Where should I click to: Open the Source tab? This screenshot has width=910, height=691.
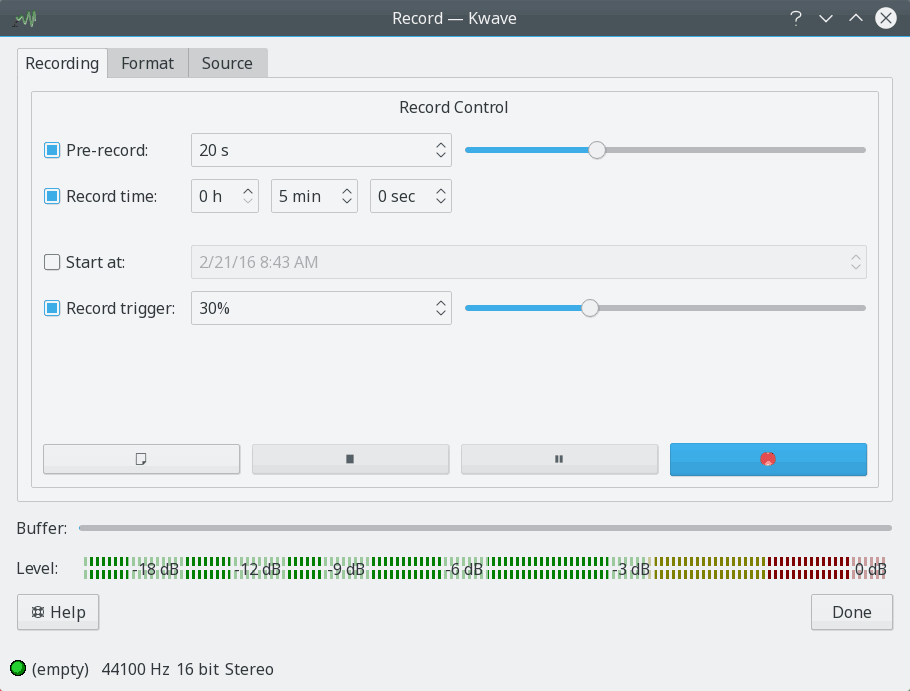point(227,63)
